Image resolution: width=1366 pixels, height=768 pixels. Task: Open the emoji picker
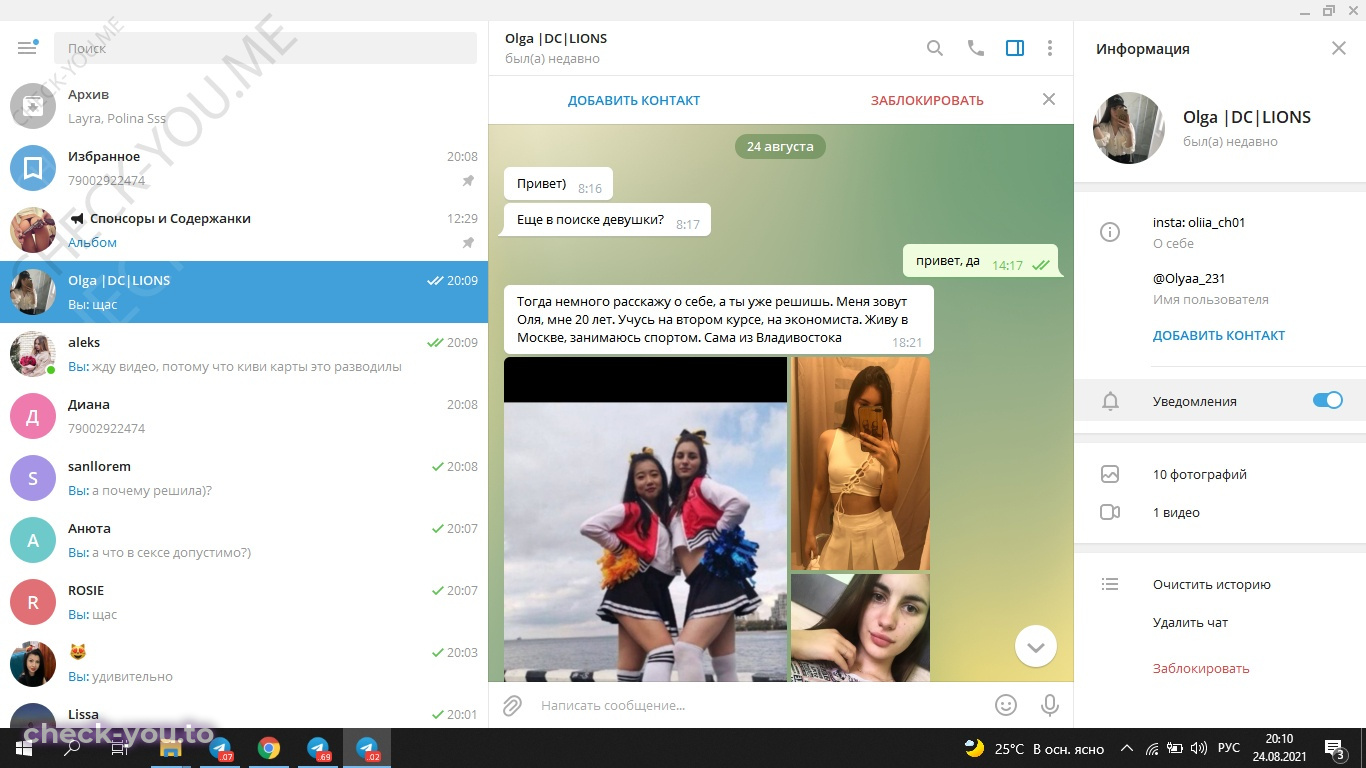1006,705
